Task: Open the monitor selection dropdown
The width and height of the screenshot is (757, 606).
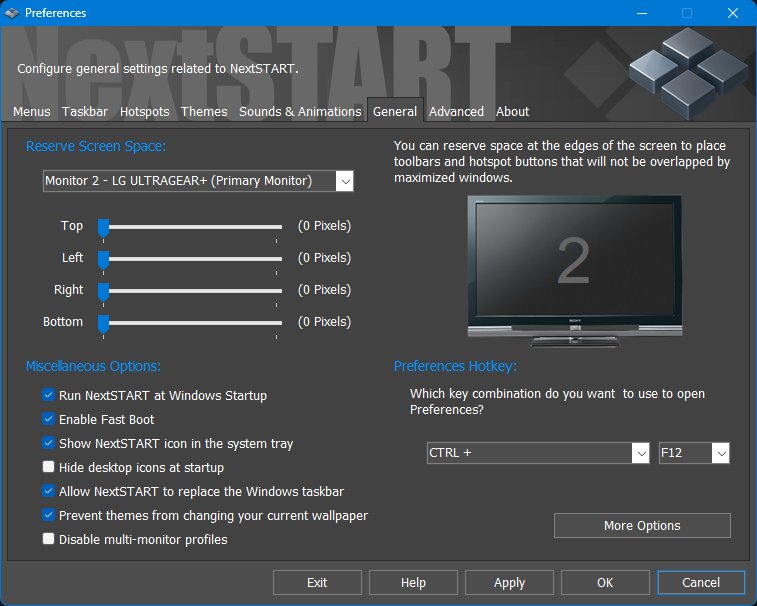Action: [x=198, y=181]
